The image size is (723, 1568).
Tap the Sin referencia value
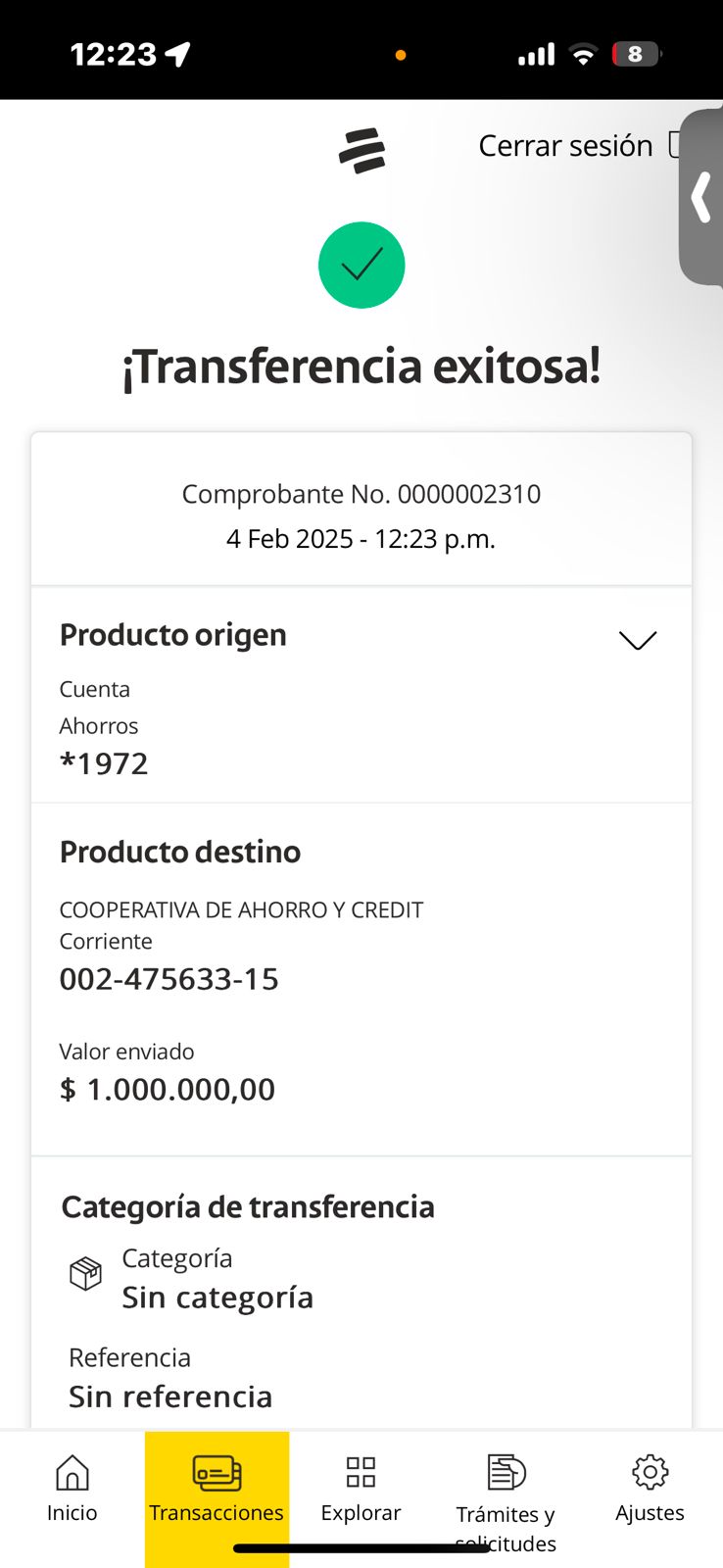(x=170, y=1396)
